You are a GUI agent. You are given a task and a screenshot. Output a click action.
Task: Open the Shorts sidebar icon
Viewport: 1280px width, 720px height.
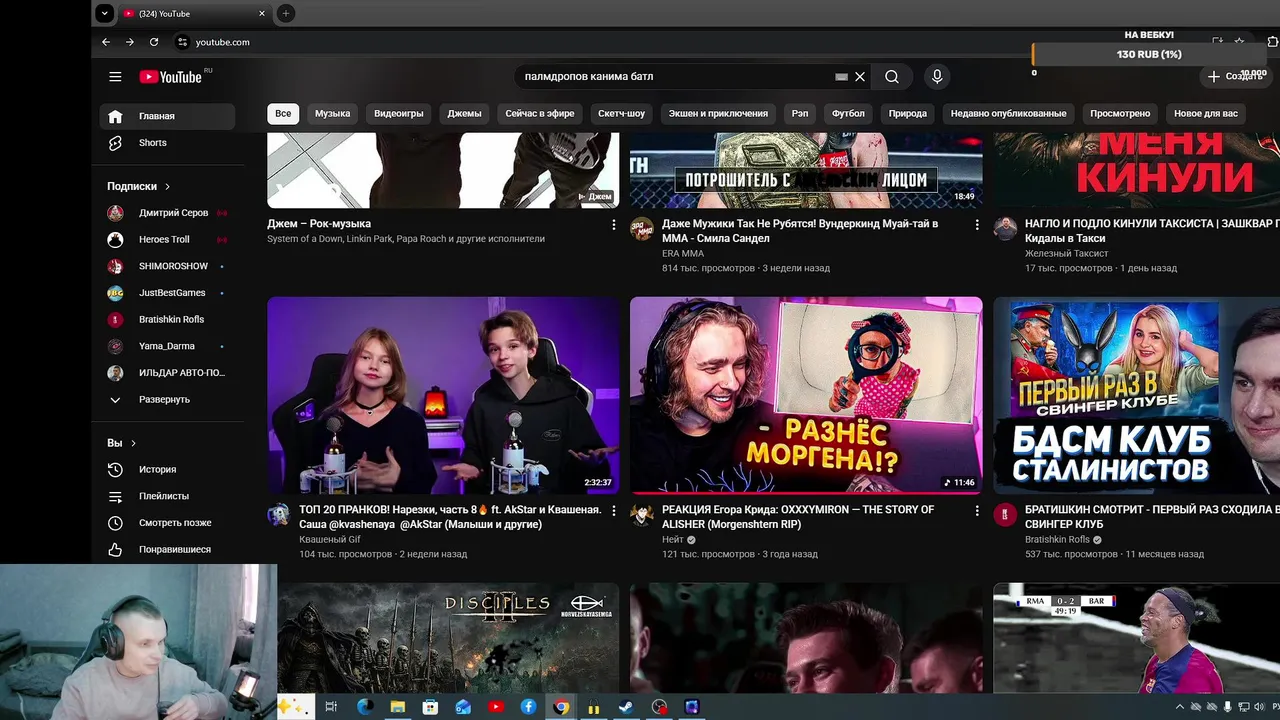[x=115, y=143]
